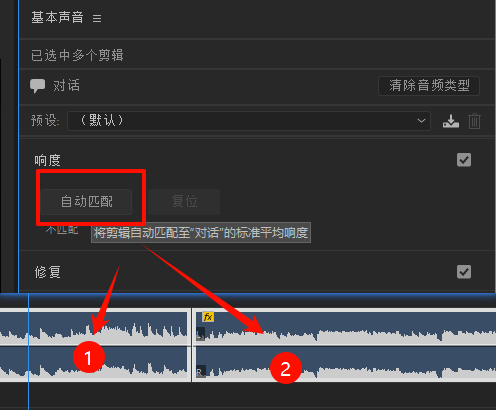The image size is (496, 410).
Task: Select the 基本声音 panel tab
Action: pyautogui.click(x=57, y=18)
